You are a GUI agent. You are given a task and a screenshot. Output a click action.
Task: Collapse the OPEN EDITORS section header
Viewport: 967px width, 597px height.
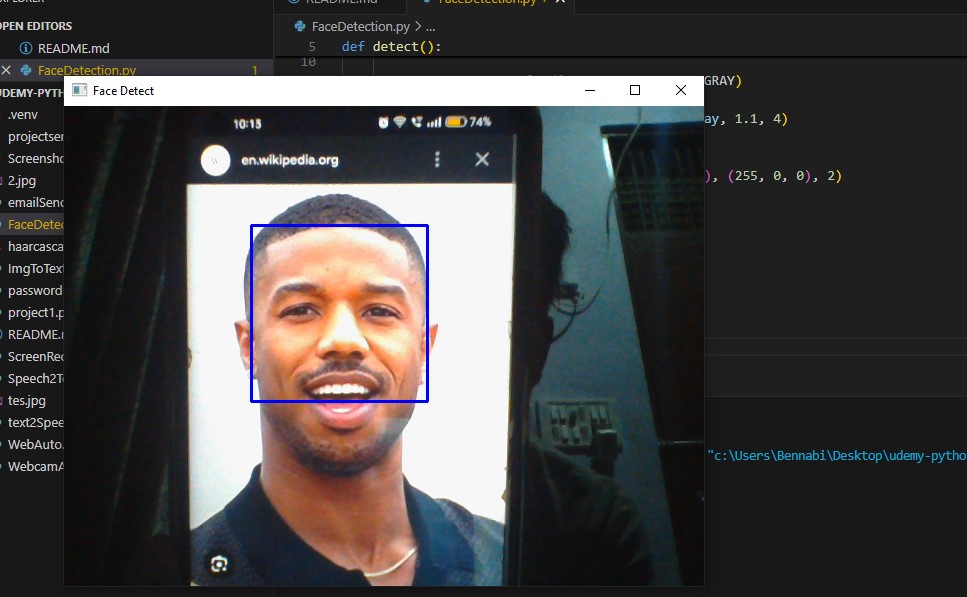(36, 26)
